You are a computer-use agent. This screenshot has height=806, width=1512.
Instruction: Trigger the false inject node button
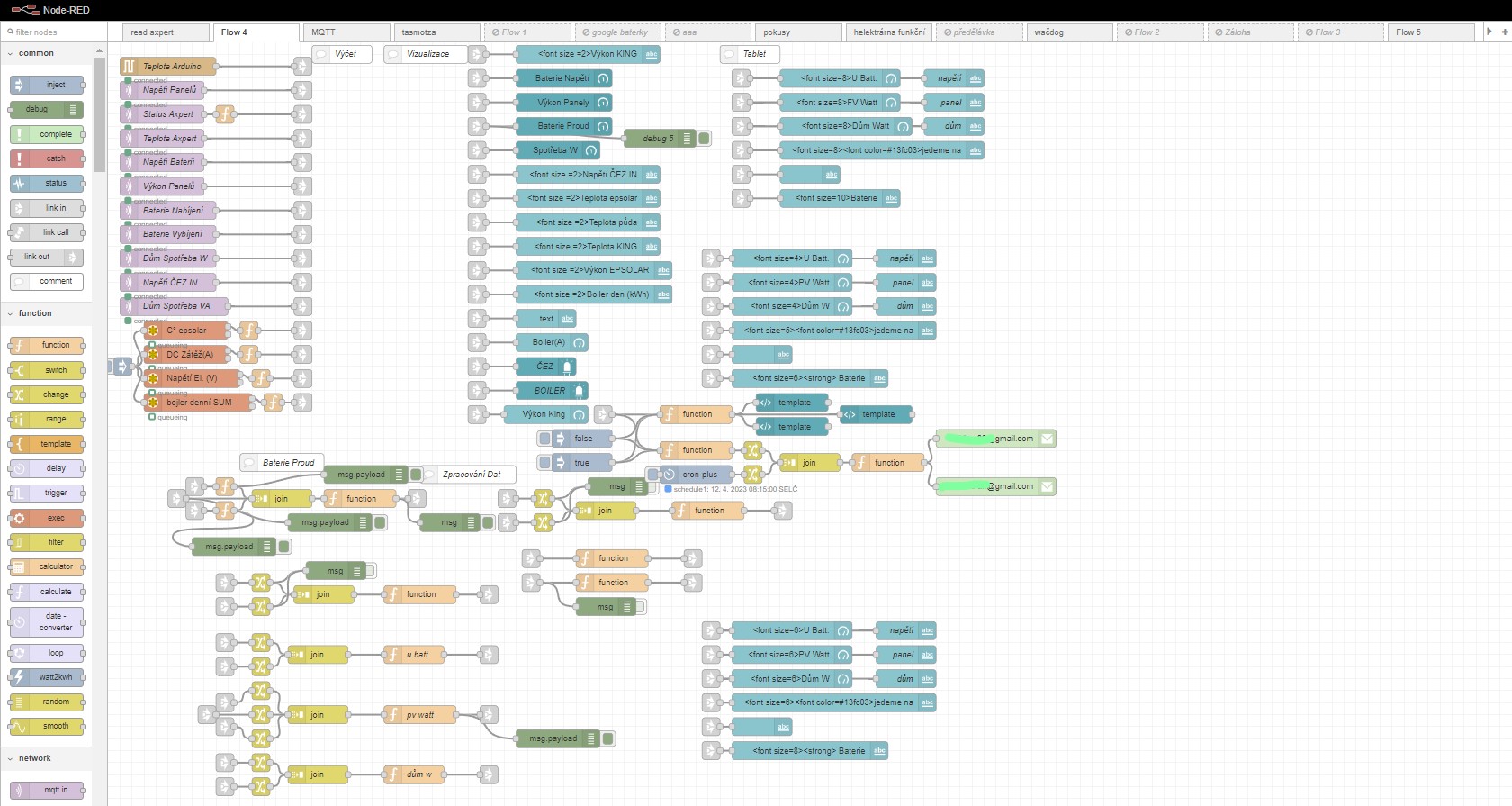pos(544,439)
